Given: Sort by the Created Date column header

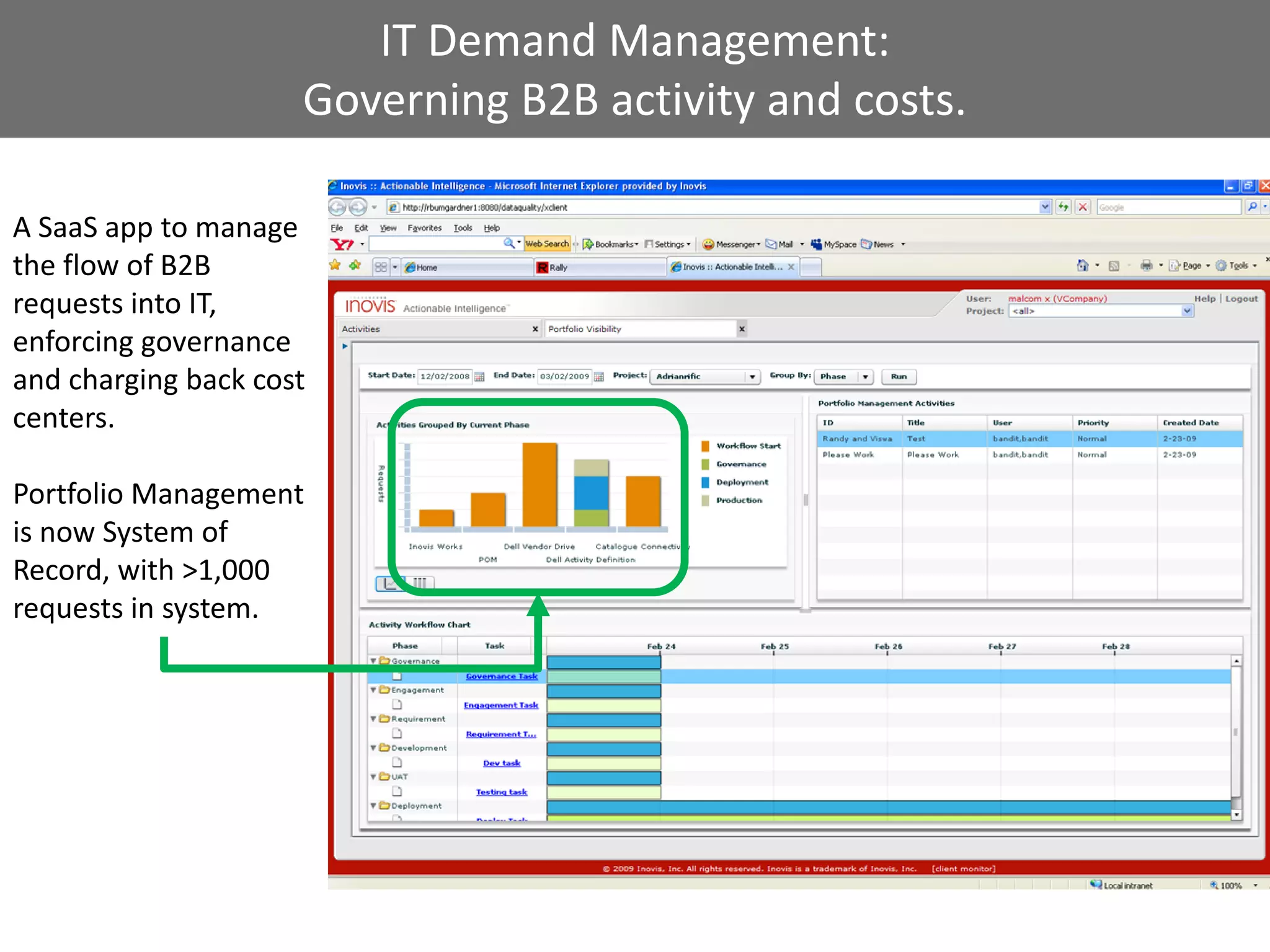Looking at the screenshot, I should 1200,423.
